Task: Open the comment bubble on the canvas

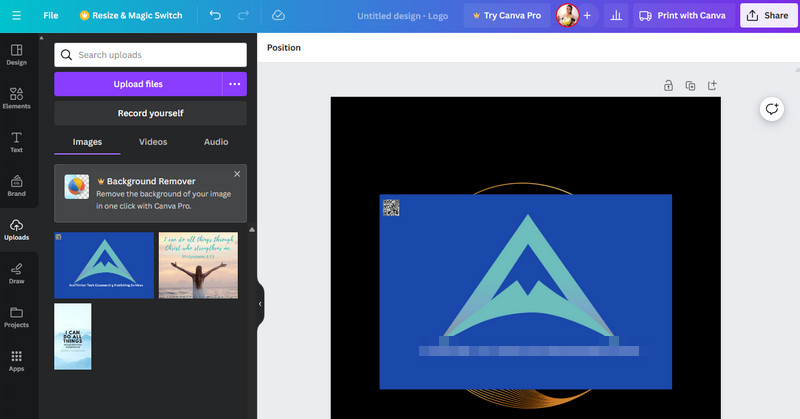Action: 771,110
